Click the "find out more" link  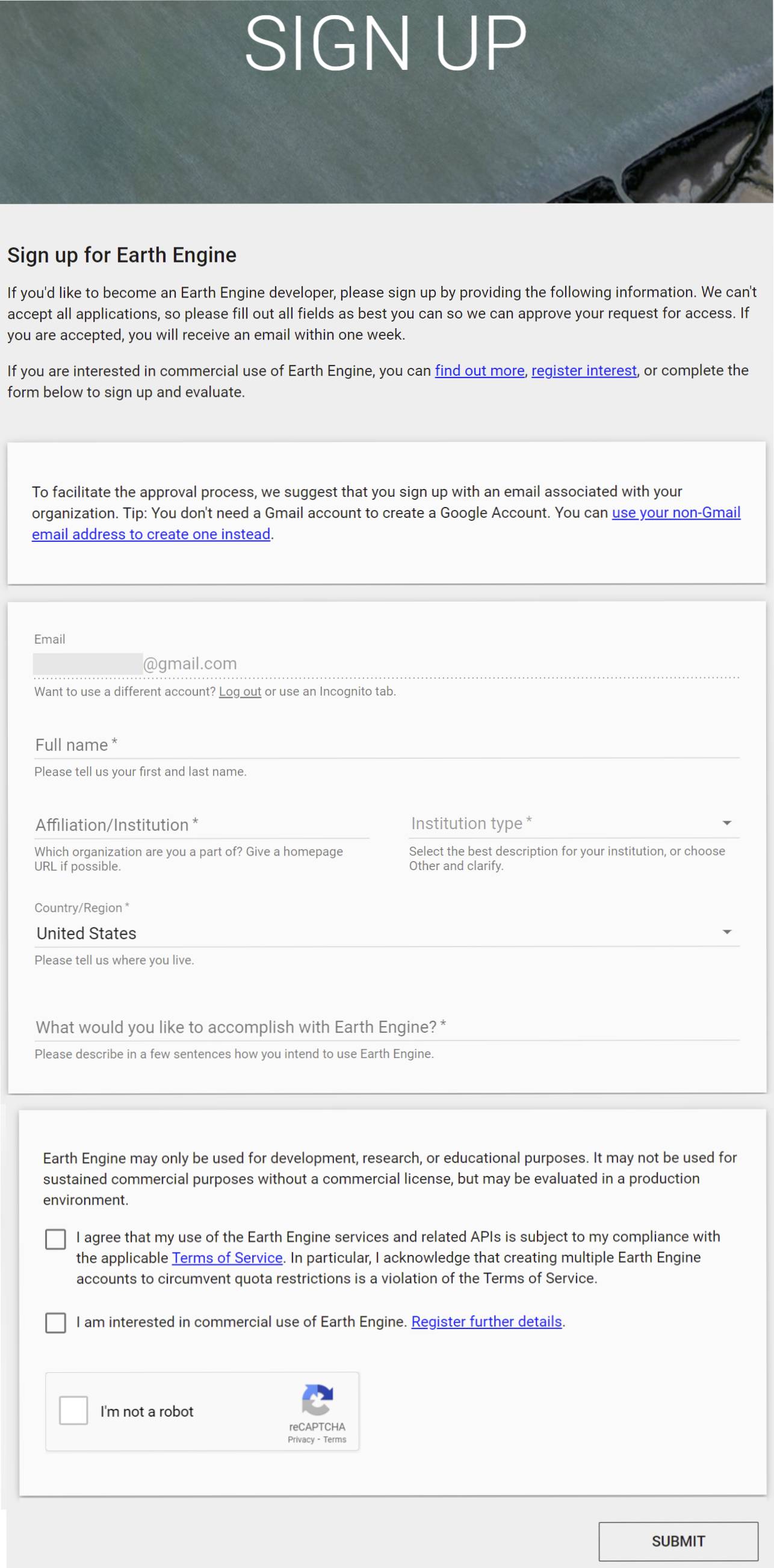pyautogui.click(x=479, y=371)
